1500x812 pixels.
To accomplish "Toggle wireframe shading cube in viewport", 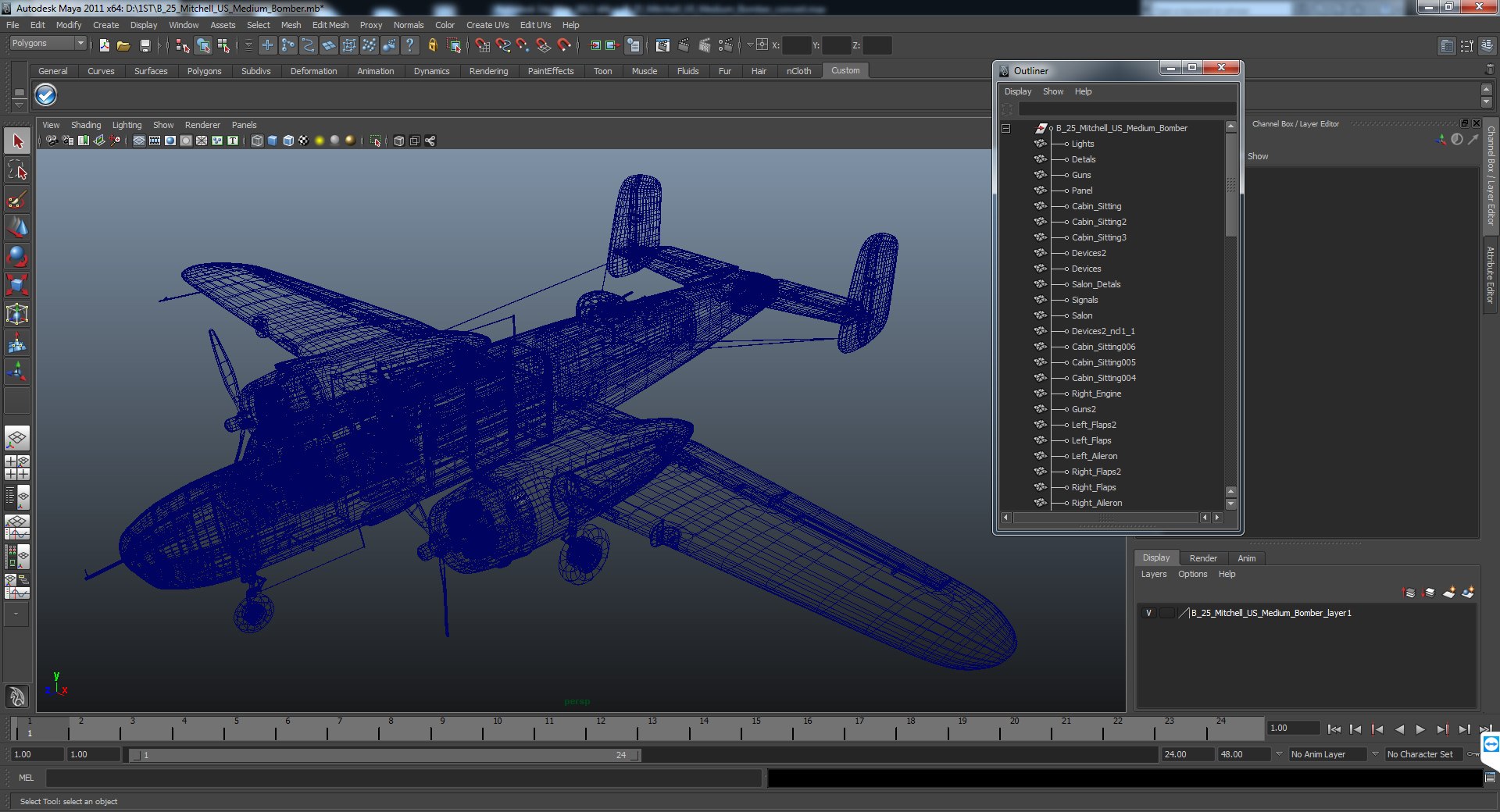I will pos(257,141).
